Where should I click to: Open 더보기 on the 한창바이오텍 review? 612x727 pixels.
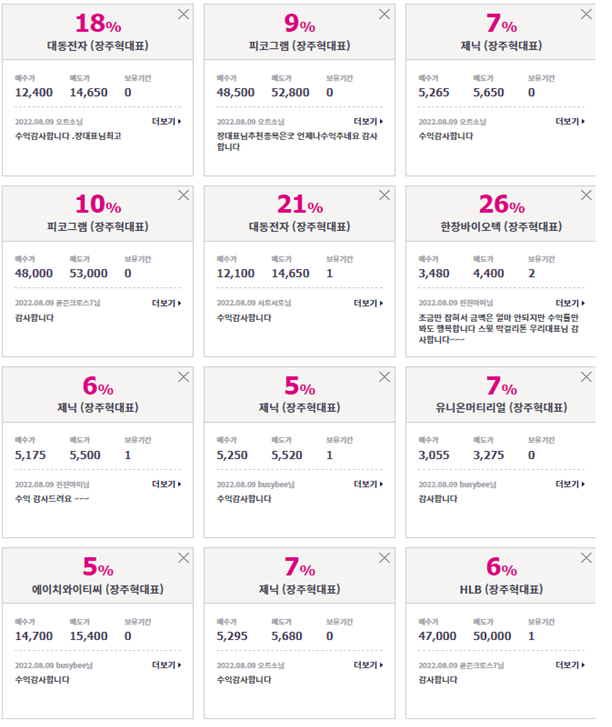coord(570,303)
